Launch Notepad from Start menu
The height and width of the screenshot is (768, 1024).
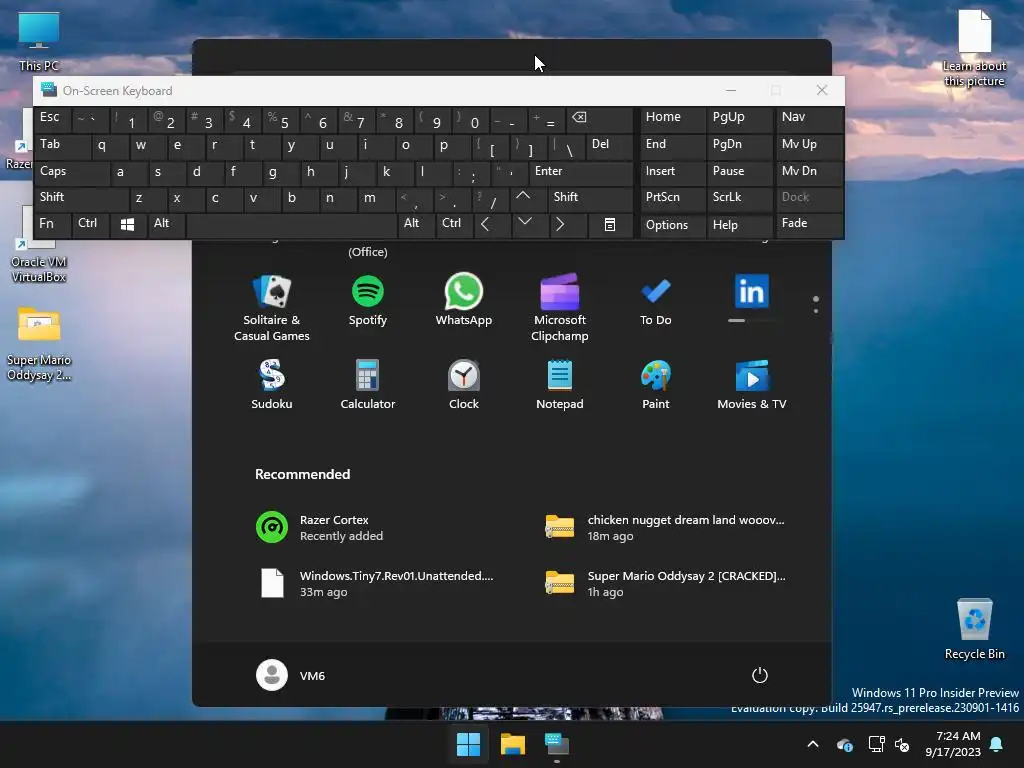[x=560, y=384]
